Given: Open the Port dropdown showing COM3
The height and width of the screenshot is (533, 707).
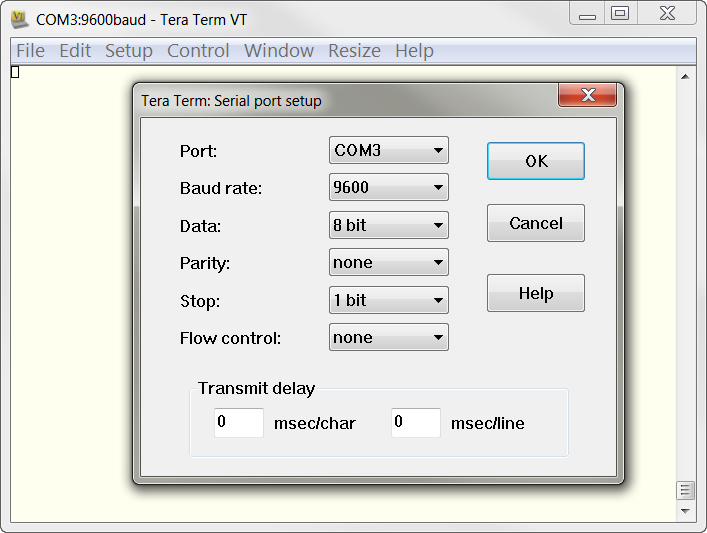Looking at the screenshot, I should click(388, 151).
